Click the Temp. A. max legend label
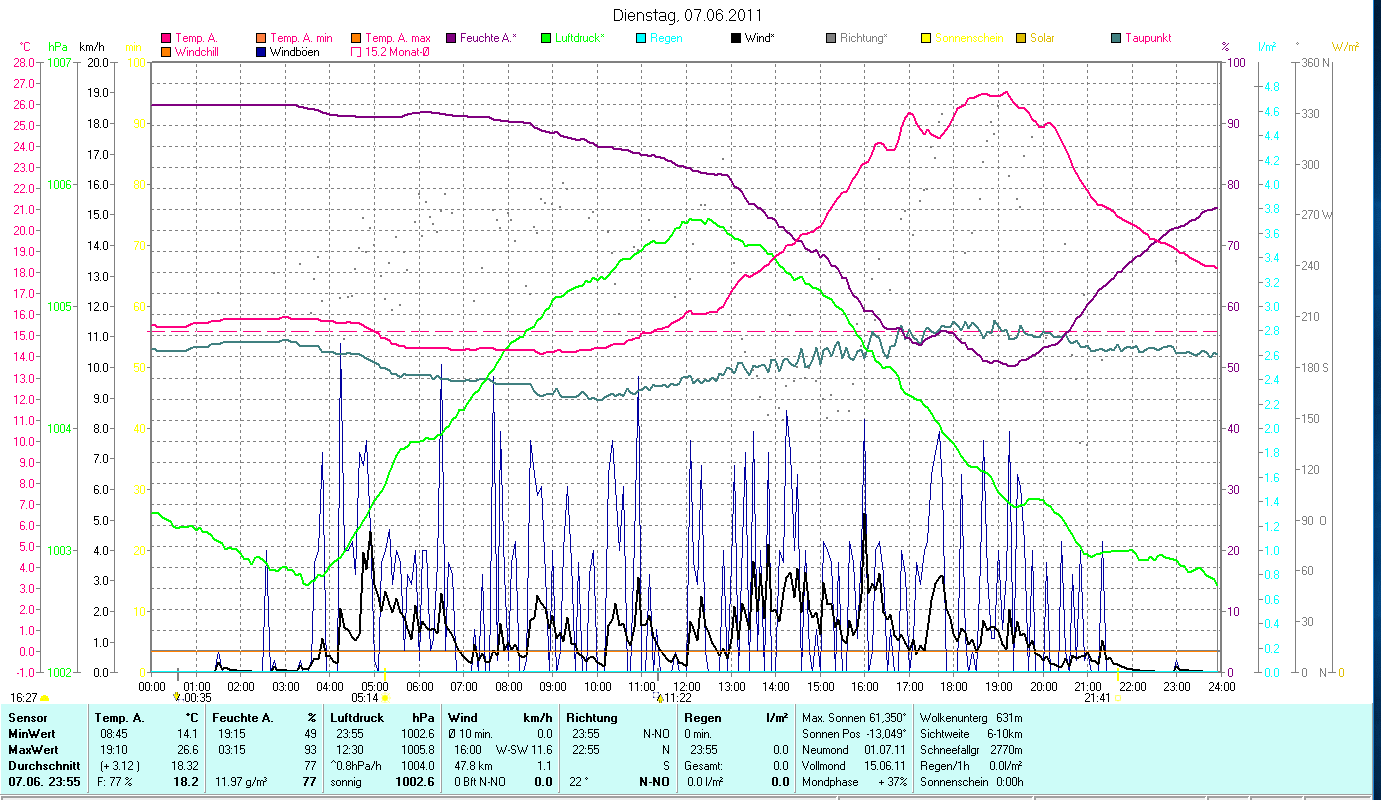The width and height of the screenshot is (1381, 800). pyautogui.click(x=398, y=38)
